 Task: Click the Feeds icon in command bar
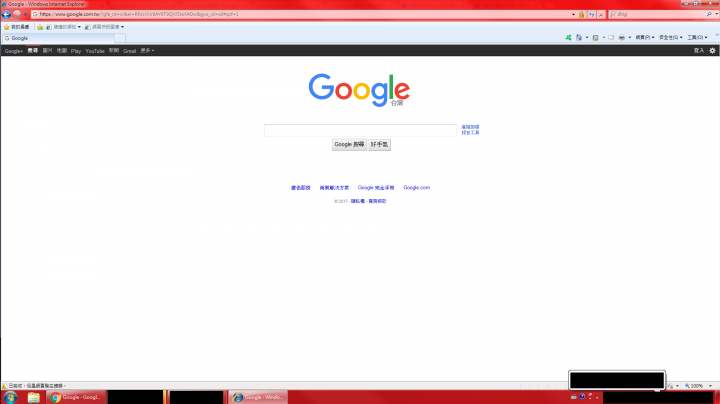(596, 38)
